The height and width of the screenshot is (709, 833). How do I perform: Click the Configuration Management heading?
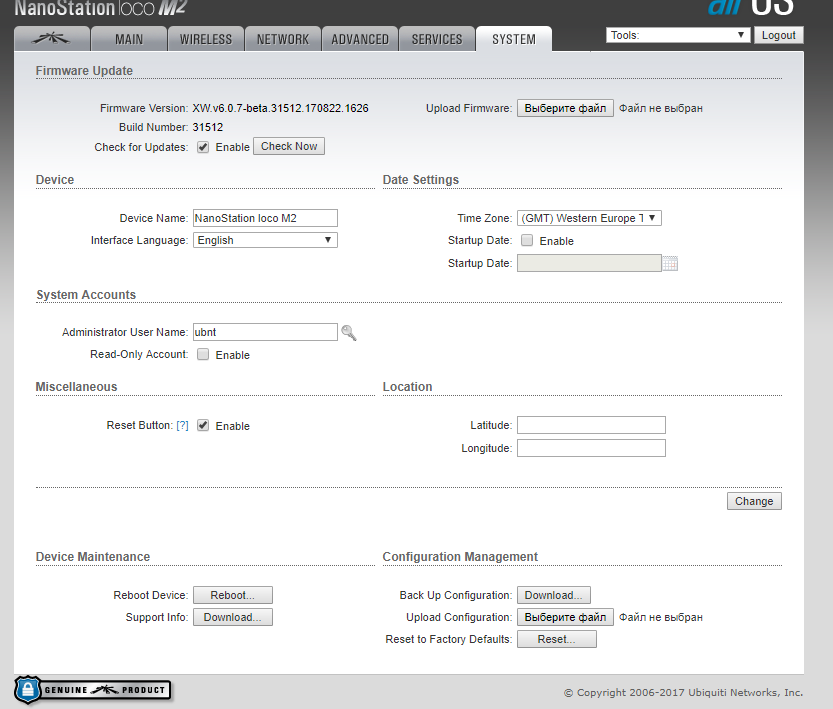point(460,557)
